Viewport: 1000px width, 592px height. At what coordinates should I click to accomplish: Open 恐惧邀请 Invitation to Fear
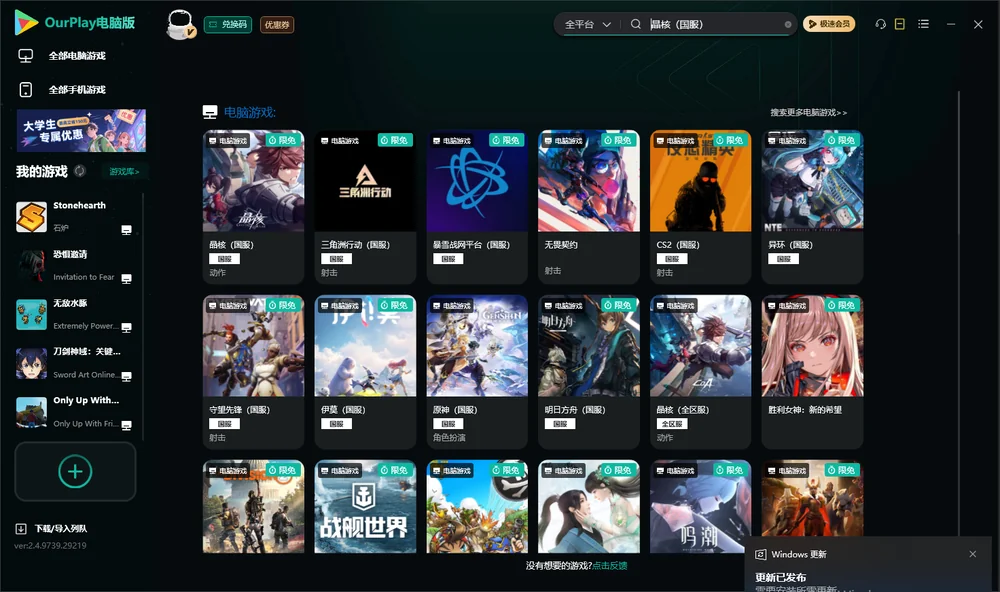[x=75, y=265]
